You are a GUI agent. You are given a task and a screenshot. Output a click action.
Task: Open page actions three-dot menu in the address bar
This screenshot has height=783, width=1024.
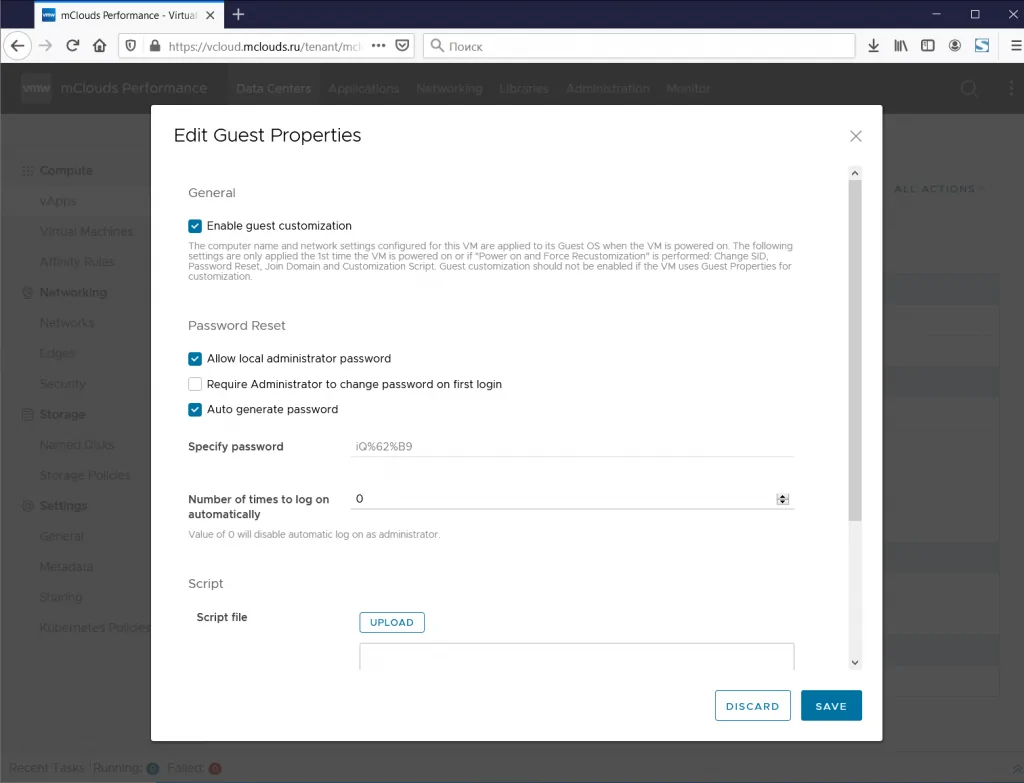click(378, 46)
